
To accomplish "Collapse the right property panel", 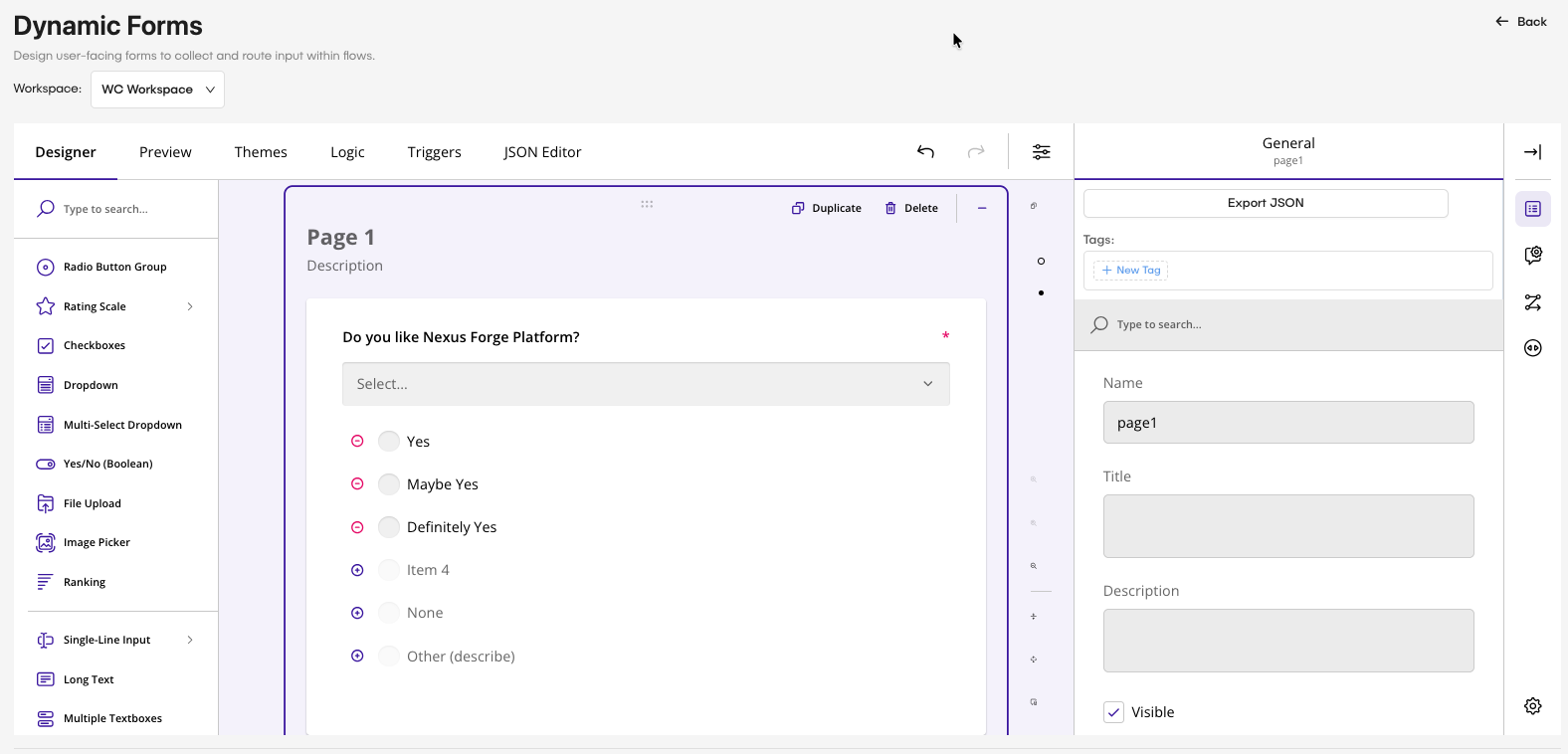I will click(x=1532, y=152).
